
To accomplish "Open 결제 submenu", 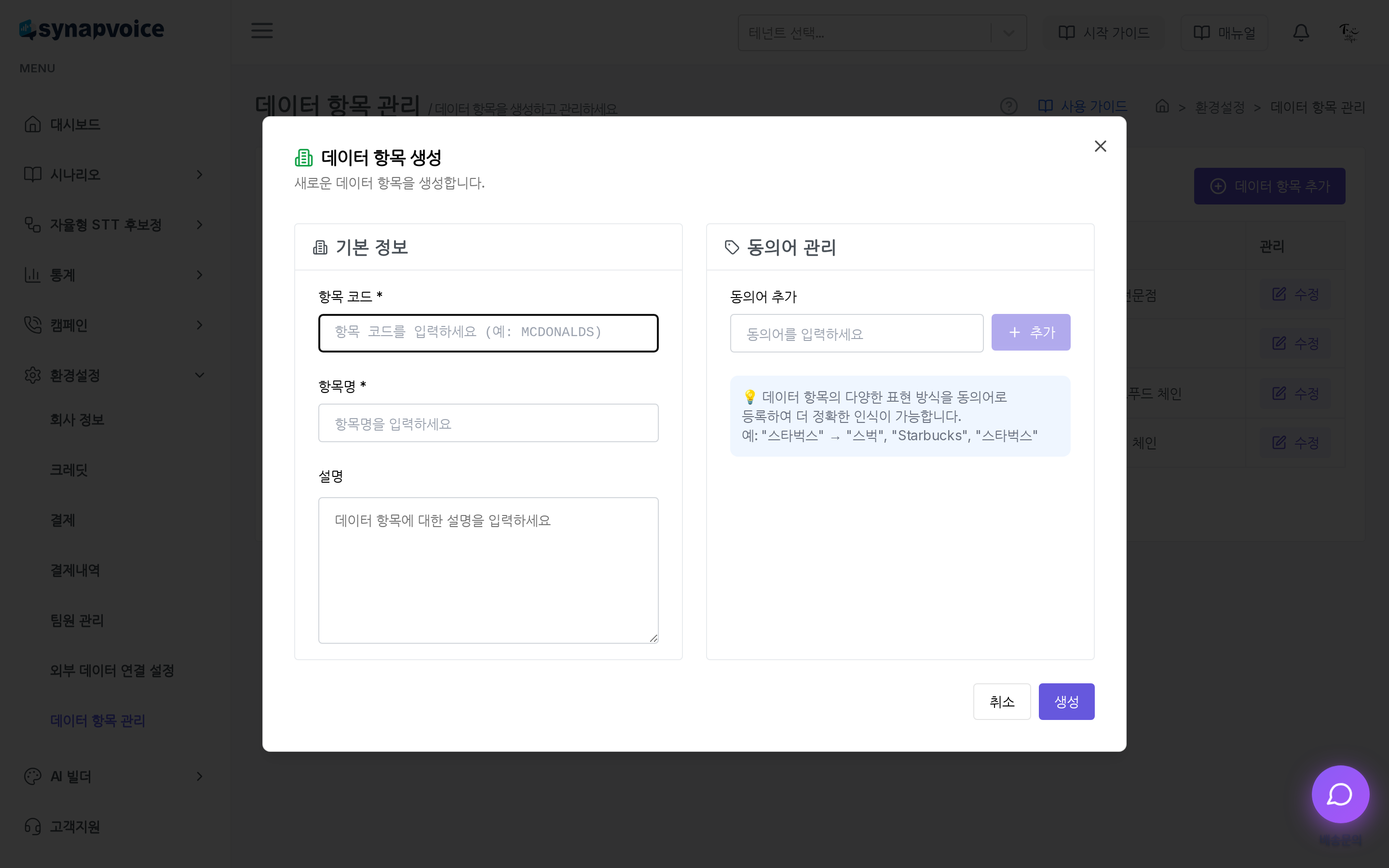I will coord(63,520).
